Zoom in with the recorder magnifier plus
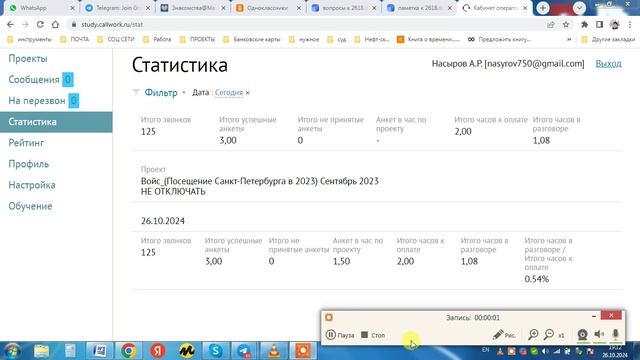 pyautogui.click(x=533, y=335)
